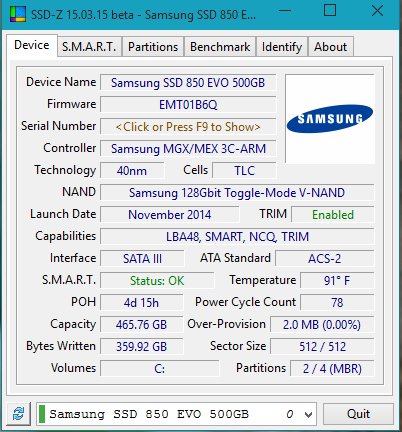The width and height of the screenshot is (402, 432).
Task: Click controller value Samsung MGX/MEX 3C-ARM
Action: (x=188, y=149)
